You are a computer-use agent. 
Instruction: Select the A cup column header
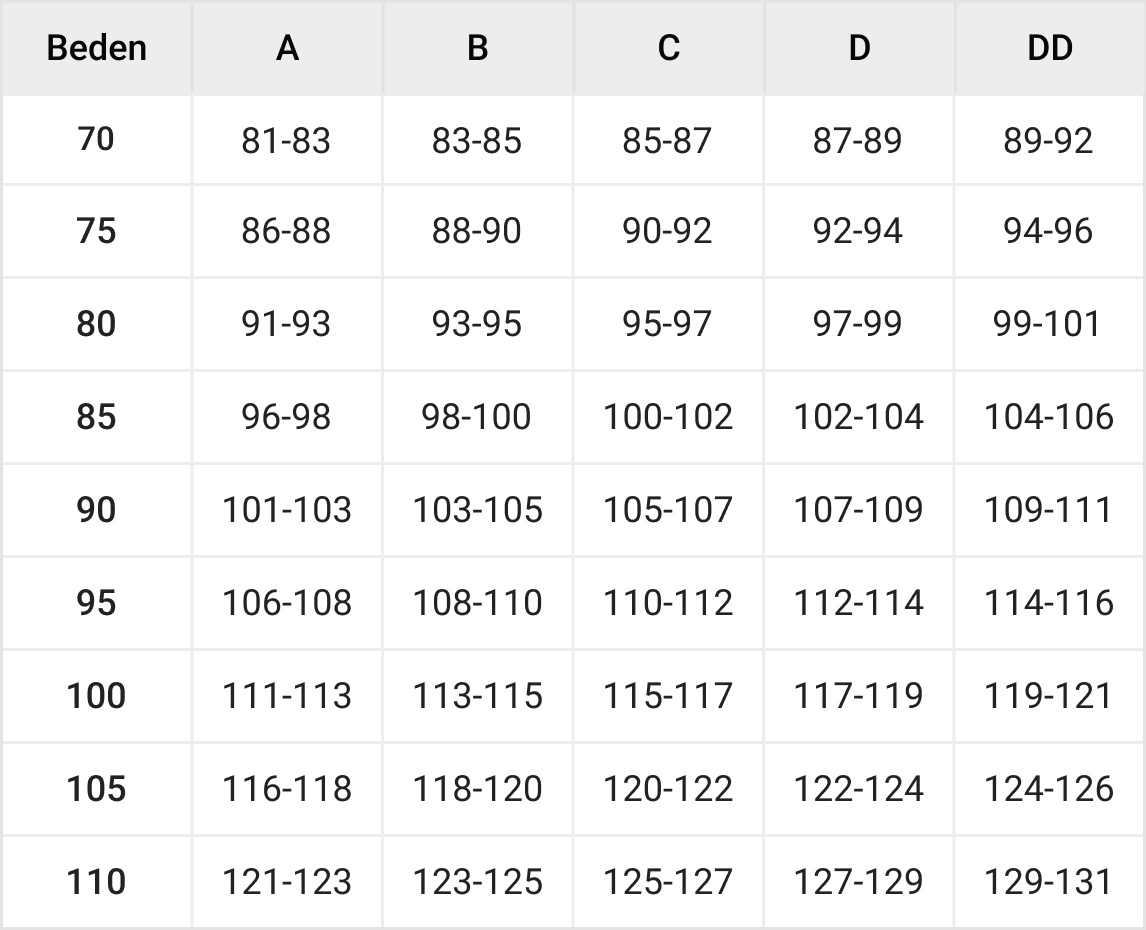287,48
